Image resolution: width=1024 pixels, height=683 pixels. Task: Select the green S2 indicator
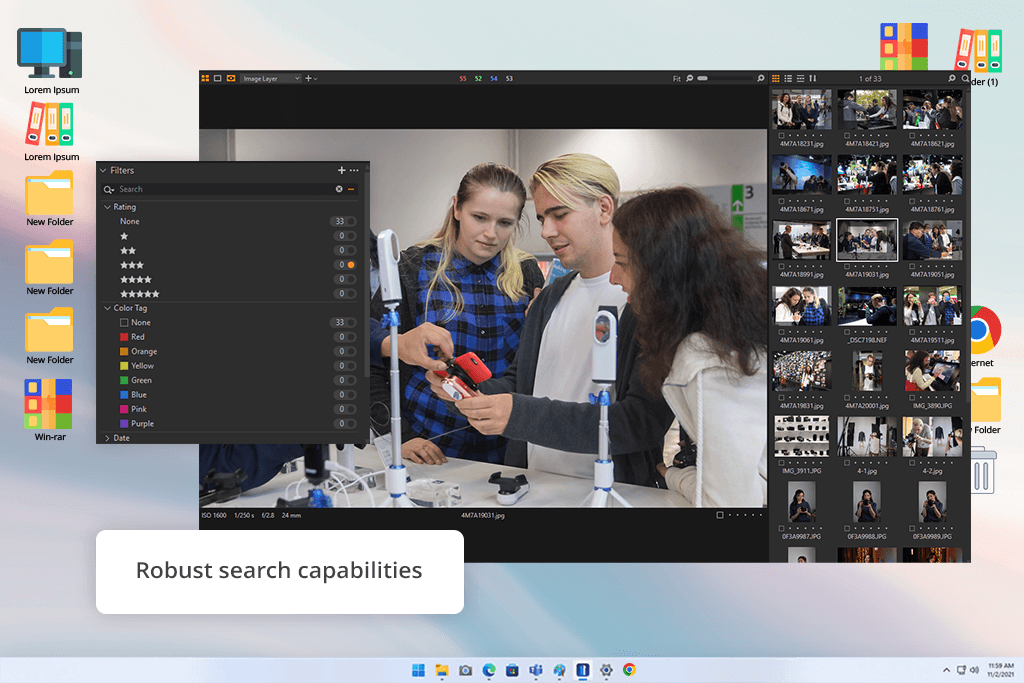point(478,78)
